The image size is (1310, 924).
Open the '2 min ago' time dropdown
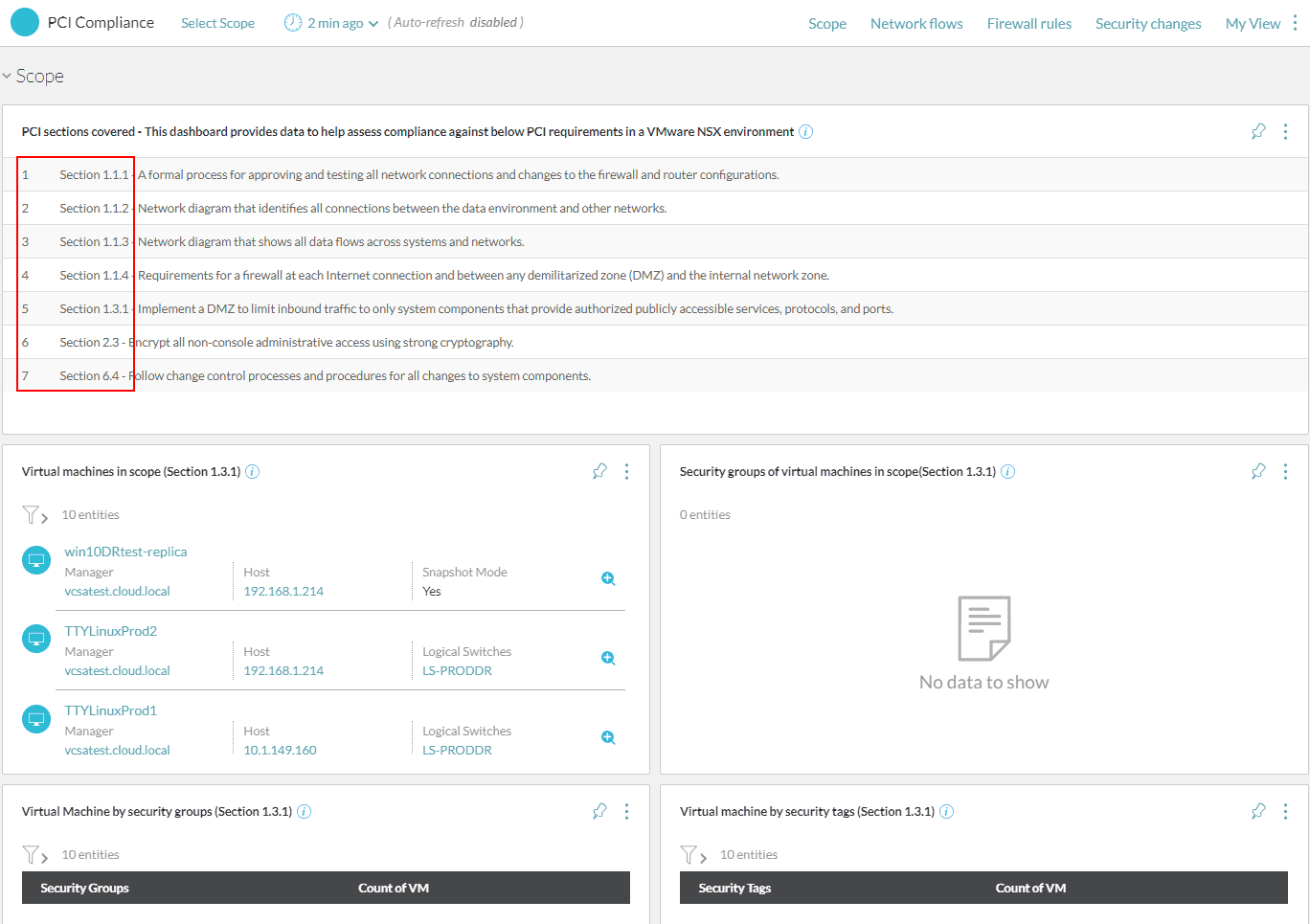click(x=343, y=23)
